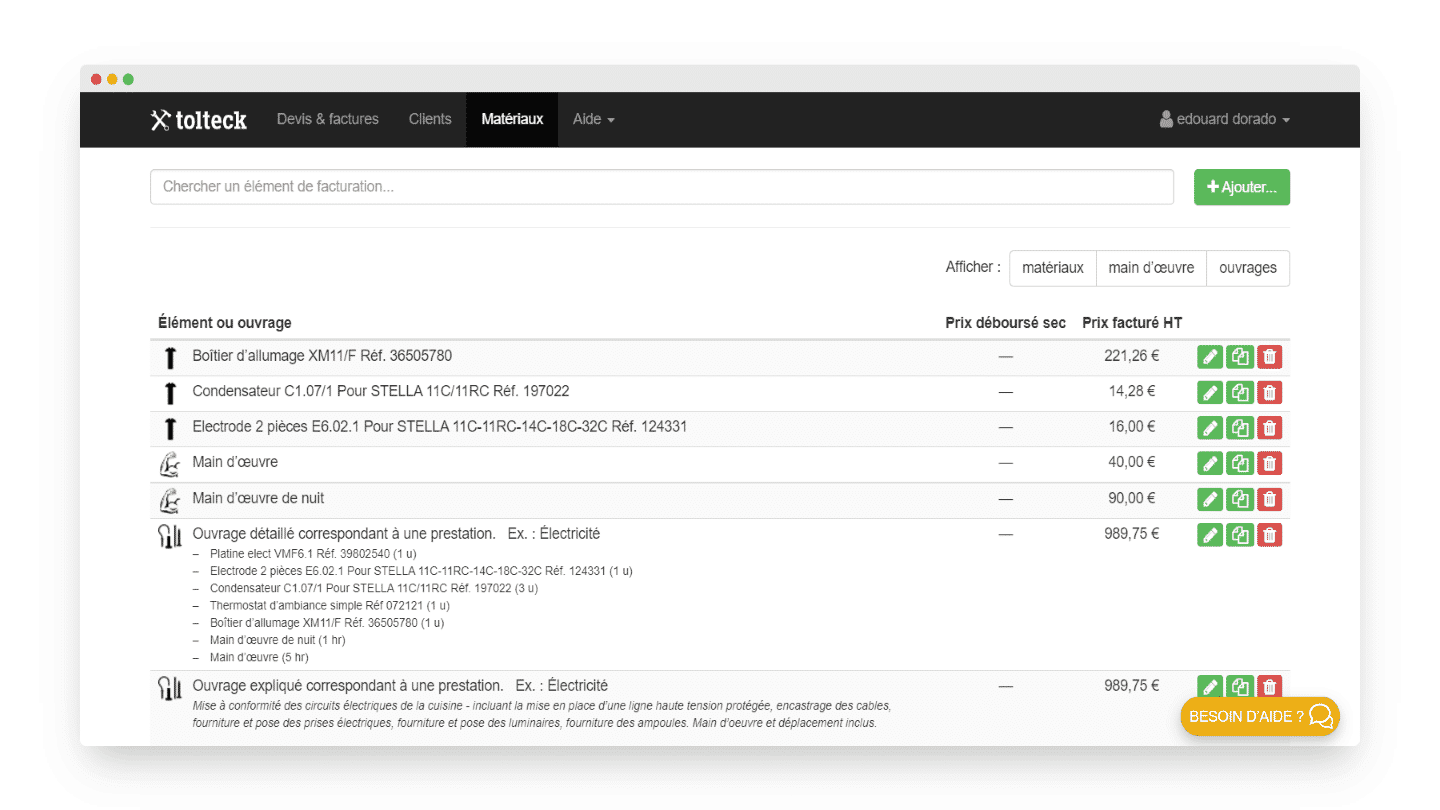
Task: Duplicate the Main d'œuvre de nuit row
Action: pos(1240,499)
